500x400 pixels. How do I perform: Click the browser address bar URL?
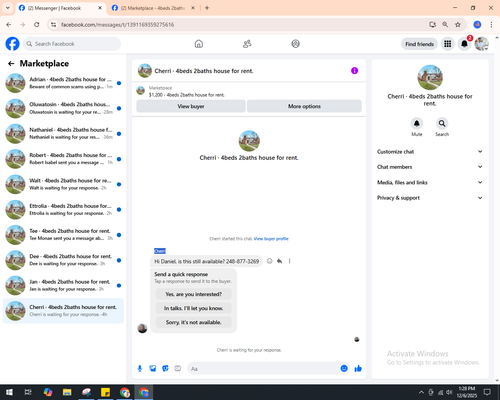click(117, 25)
